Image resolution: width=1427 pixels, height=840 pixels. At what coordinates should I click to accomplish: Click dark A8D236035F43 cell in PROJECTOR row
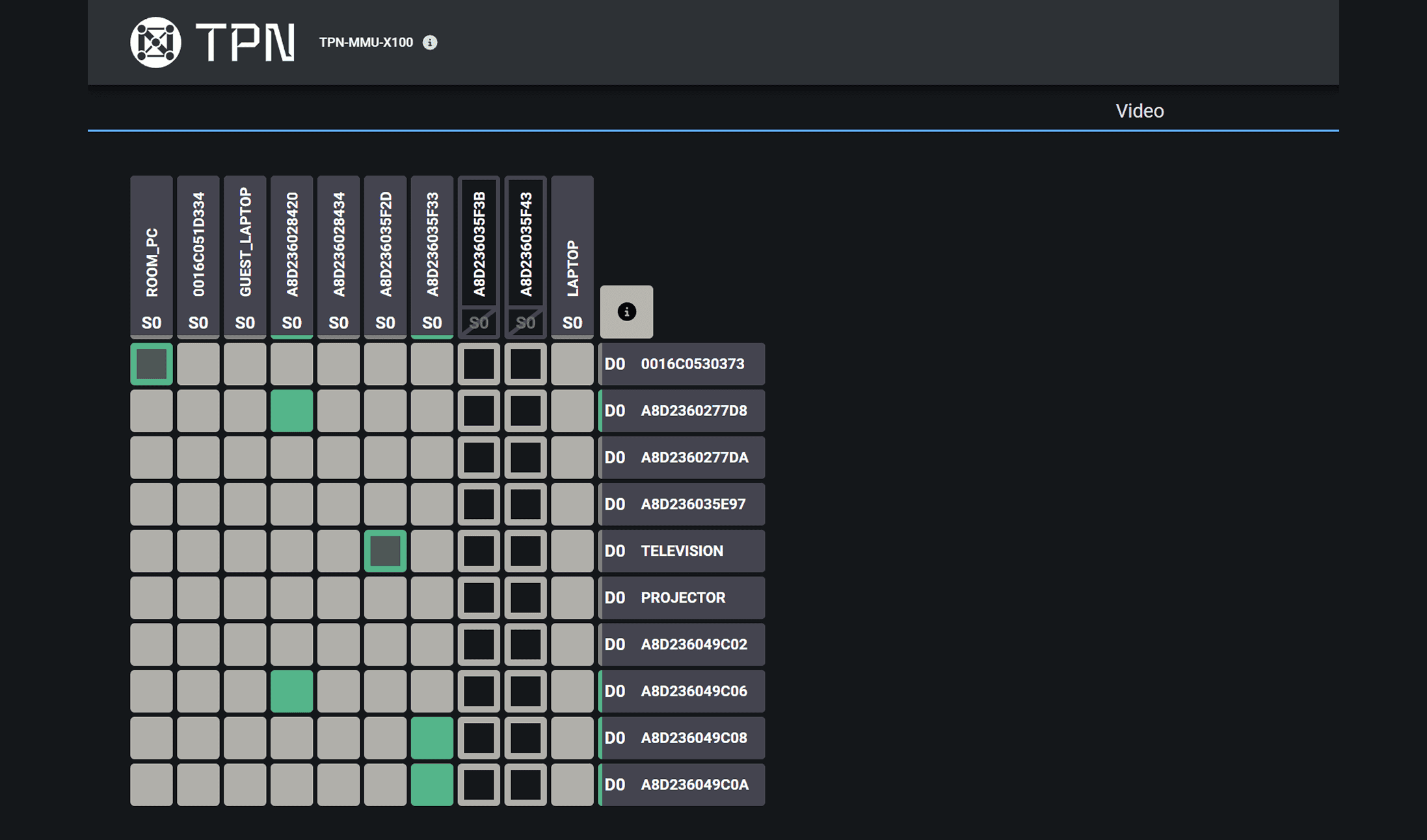point(526,597)
